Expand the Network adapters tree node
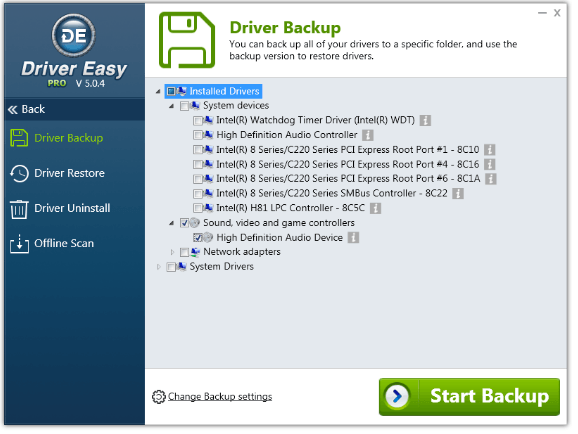The image size is (578, 434). coord(172,252)
